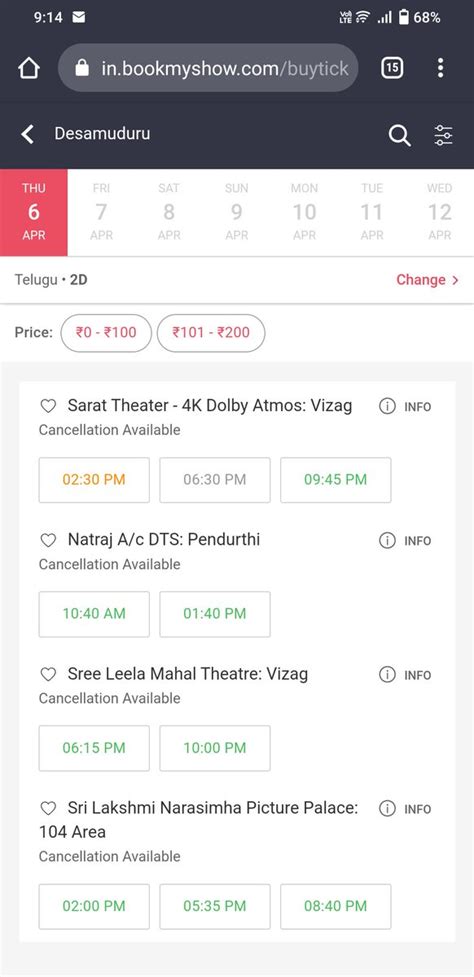Viewport: 474px width, 977px height.
Task: Select the SUN 9 APR date tab
Action: (237, 212)
